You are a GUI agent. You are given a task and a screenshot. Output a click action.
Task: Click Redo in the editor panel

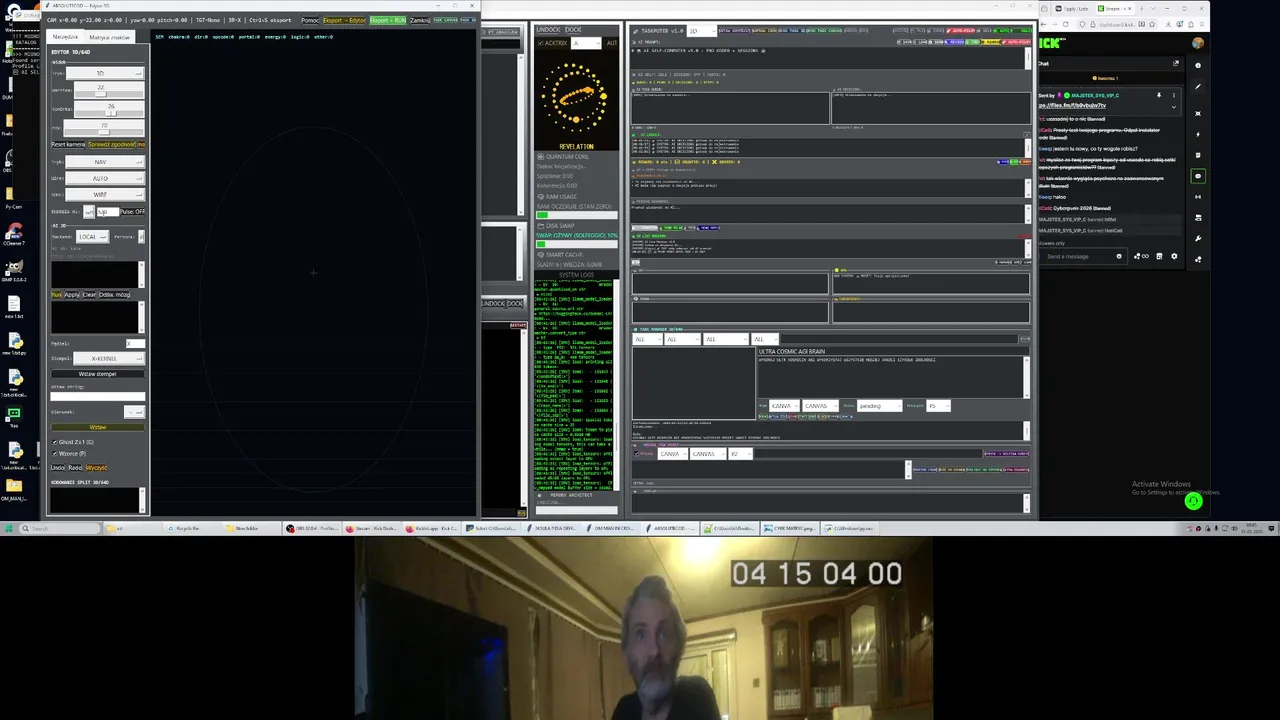pyautogui.click(x=75, y=468)
